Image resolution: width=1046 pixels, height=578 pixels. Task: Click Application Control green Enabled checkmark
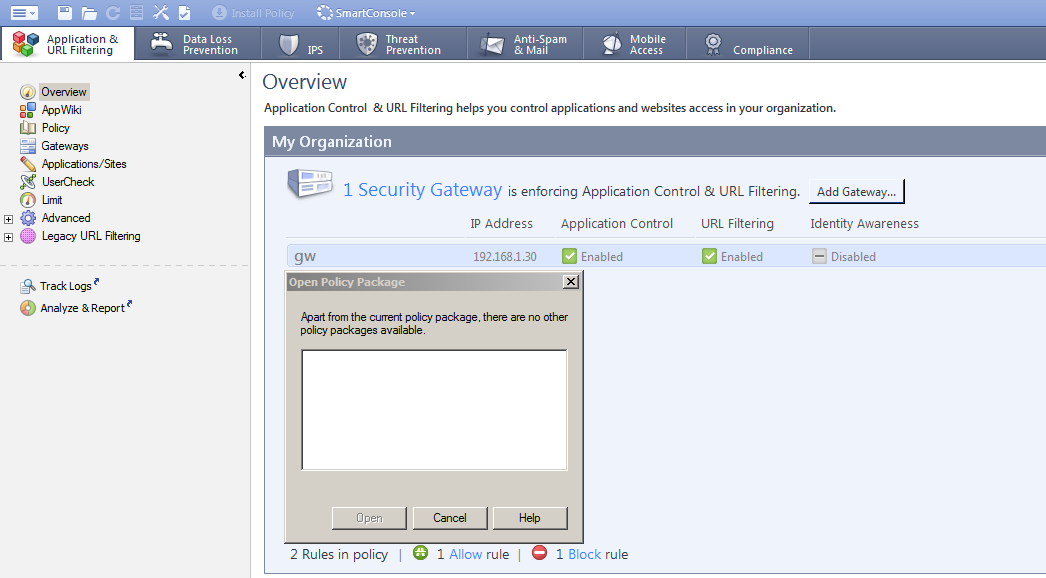coord(569,256)
